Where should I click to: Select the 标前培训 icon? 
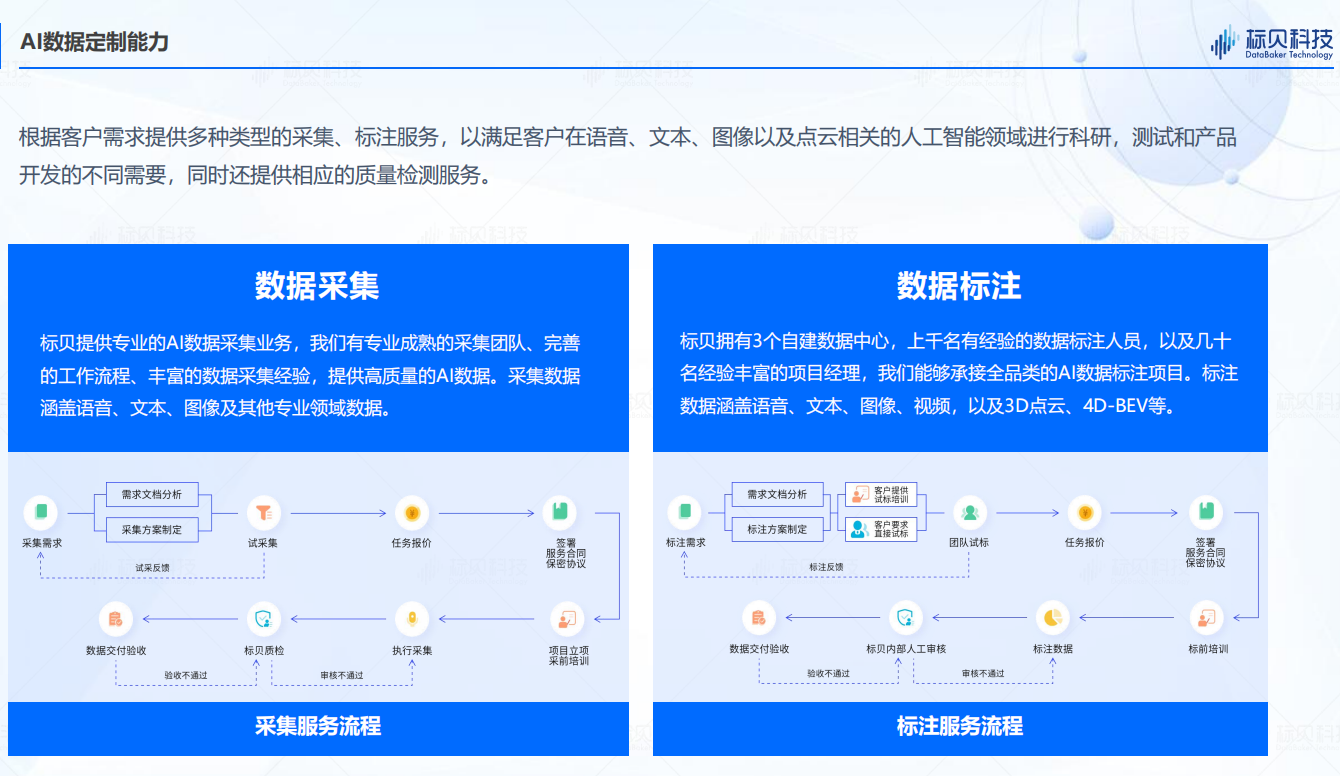pos(1207,618)
